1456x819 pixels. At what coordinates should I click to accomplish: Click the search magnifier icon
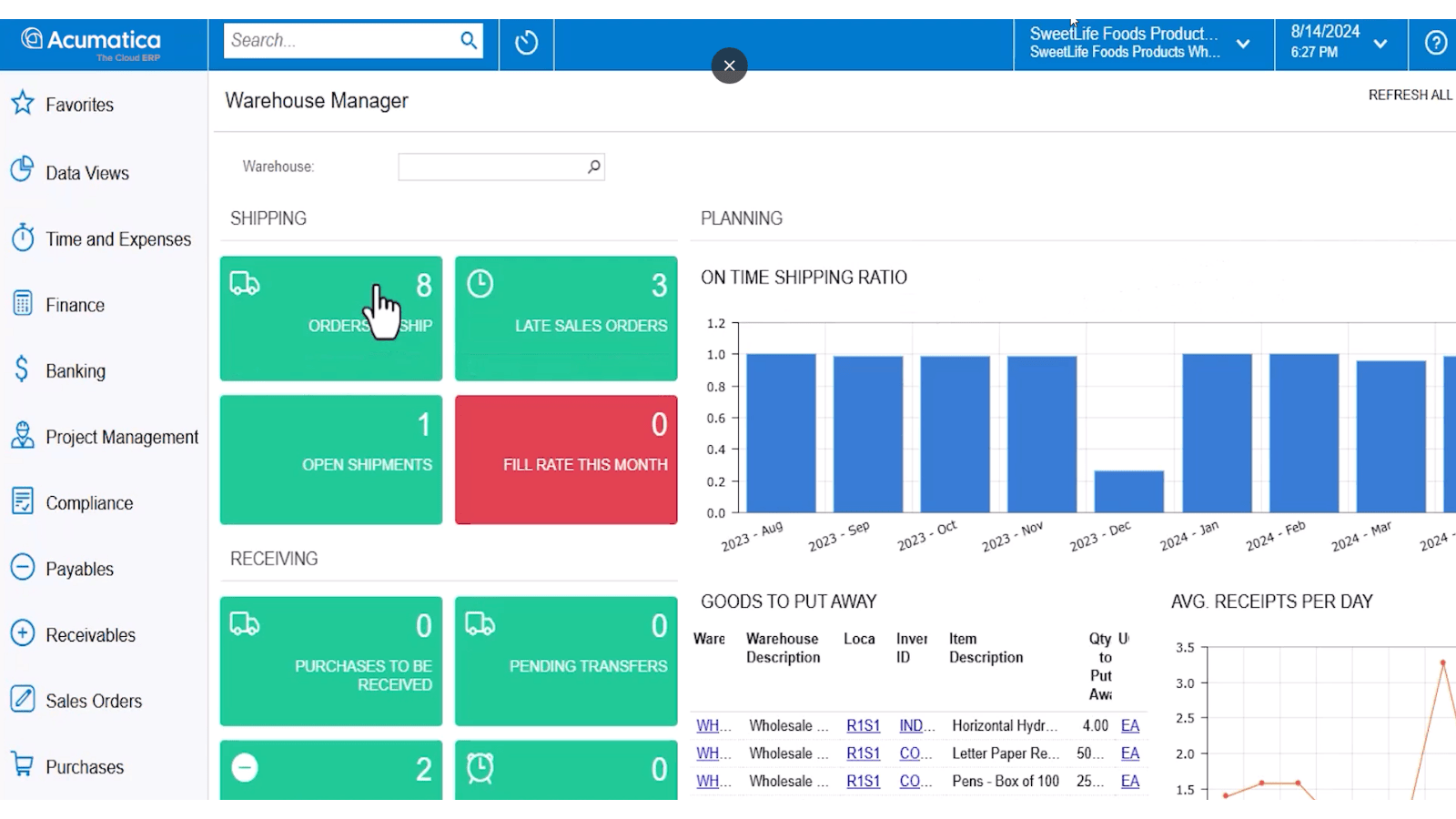click(x=469, y=40)
